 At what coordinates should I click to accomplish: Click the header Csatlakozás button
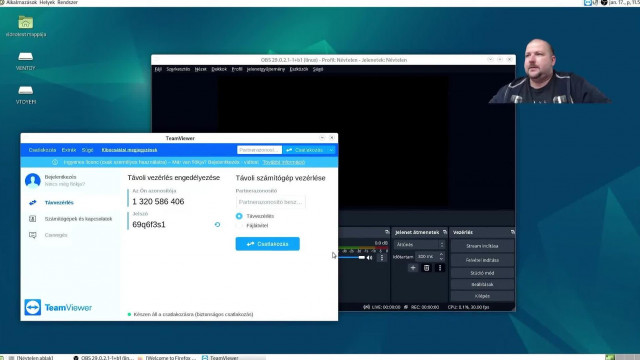click(305, 150)
